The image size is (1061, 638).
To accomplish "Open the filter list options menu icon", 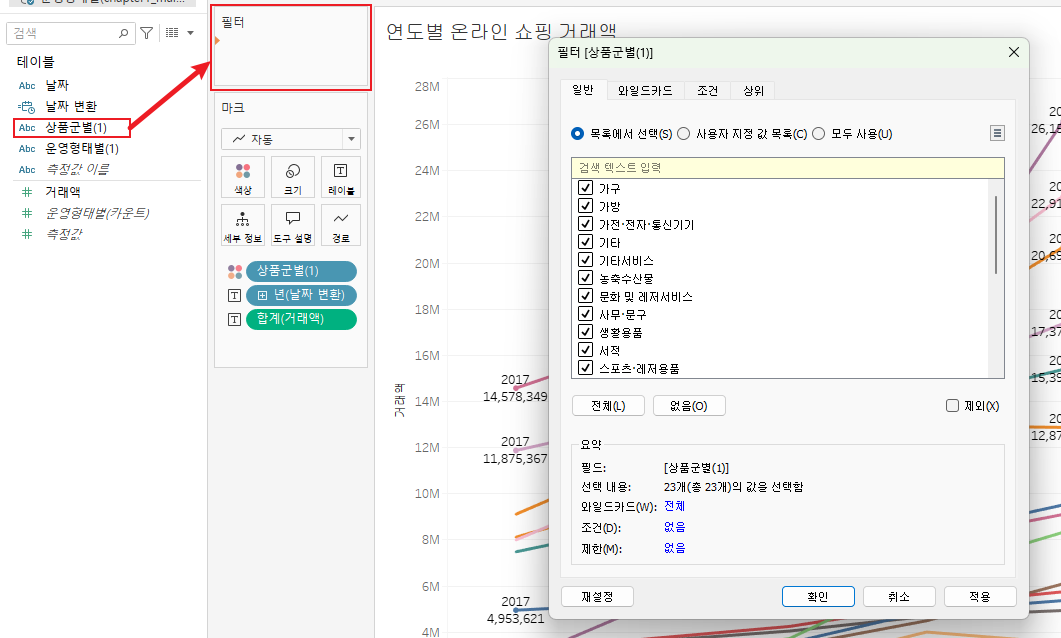I will (x=997, y=133).
